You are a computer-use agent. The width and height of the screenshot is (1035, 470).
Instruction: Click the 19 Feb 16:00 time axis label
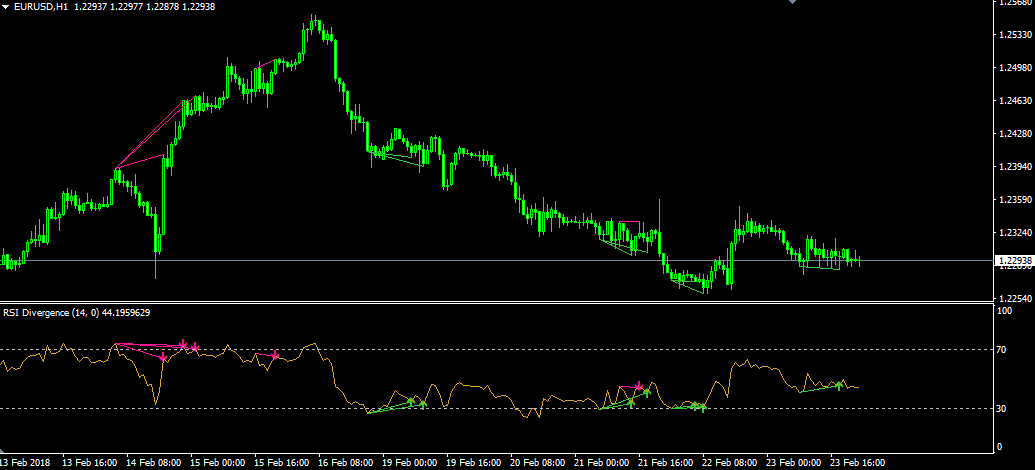tap(474, 463)
